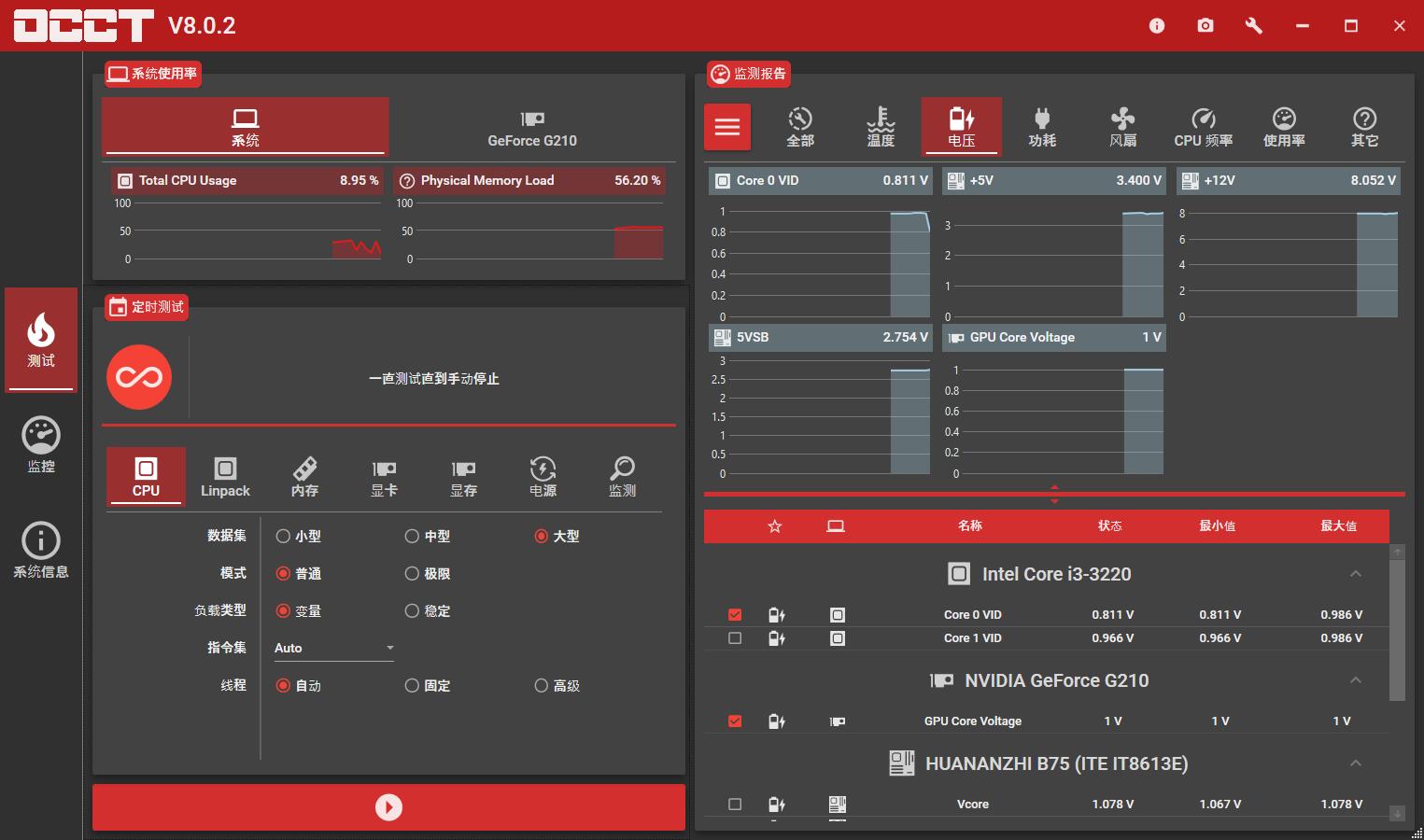1424x840 pixels.
Task: Take a screenshot with the camera icon
Action: tap(1205, 26)
